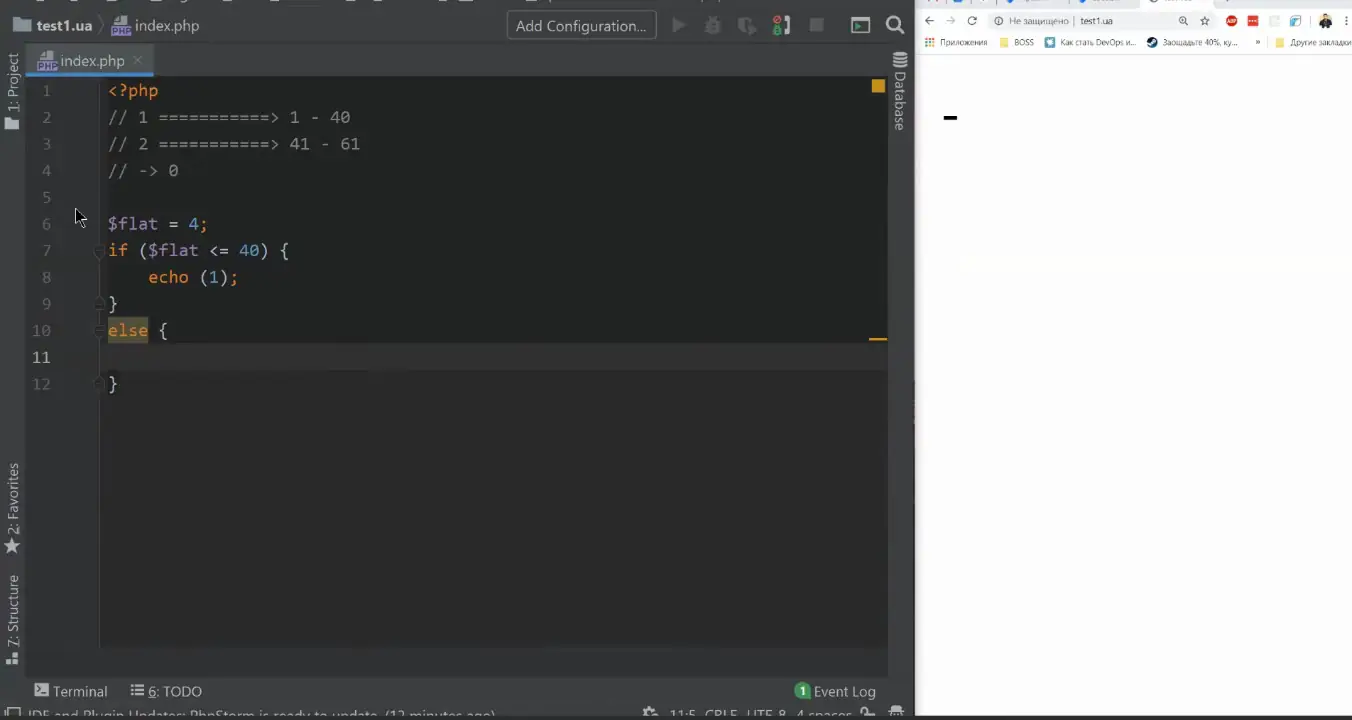Open the Приложения apps bookmark

[956, 43]
